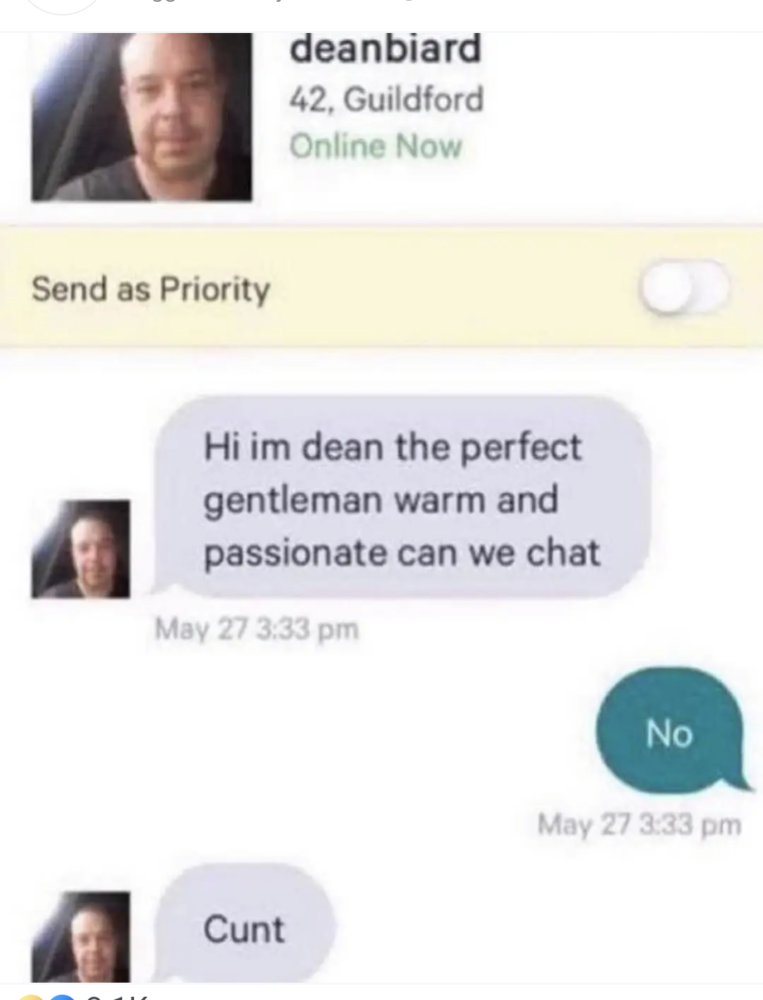Tap the Online Now status text

pyautogui.click(x=376, y=146)
